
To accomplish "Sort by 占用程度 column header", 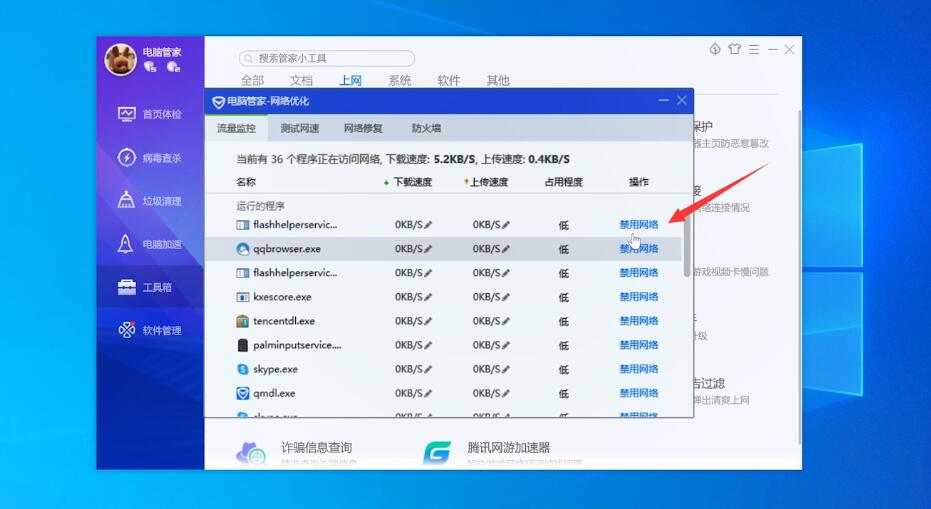I will pyautogui.click(x=563, y=182).
